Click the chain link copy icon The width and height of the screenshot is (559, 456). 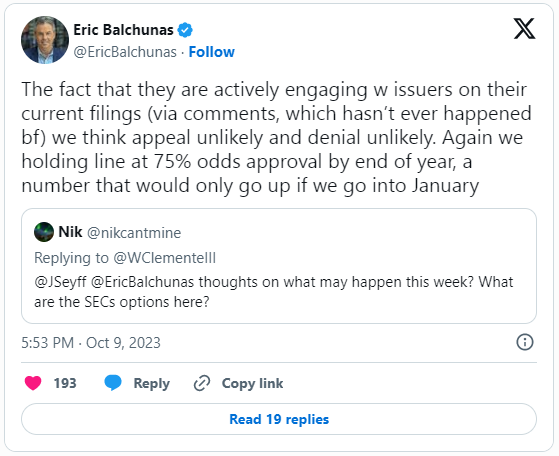click(x=202, y=383)
